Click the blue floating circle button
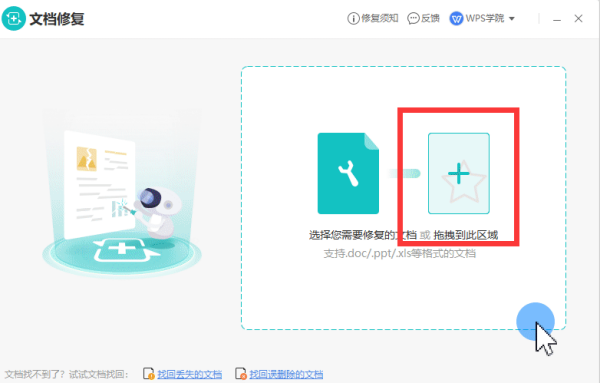 pos(535,322)
